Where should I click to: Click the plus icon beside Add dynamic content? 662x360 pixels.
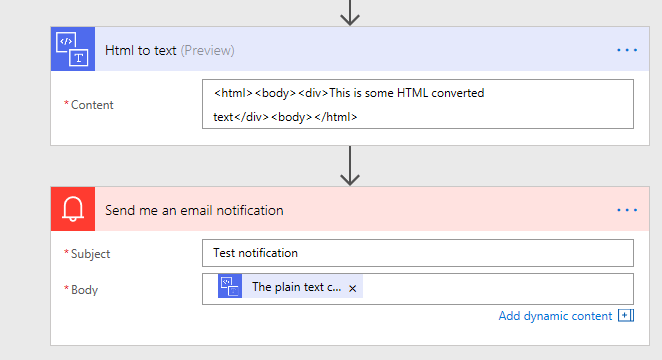point(626,315)
